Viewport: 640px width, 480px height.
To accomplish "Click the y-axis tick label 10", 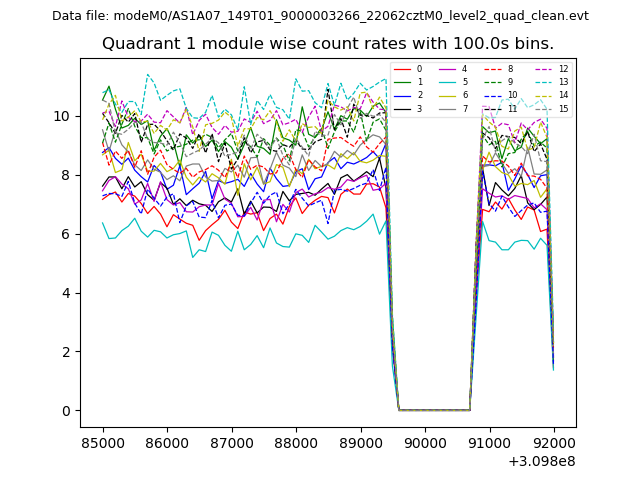I will coord(63,116).
